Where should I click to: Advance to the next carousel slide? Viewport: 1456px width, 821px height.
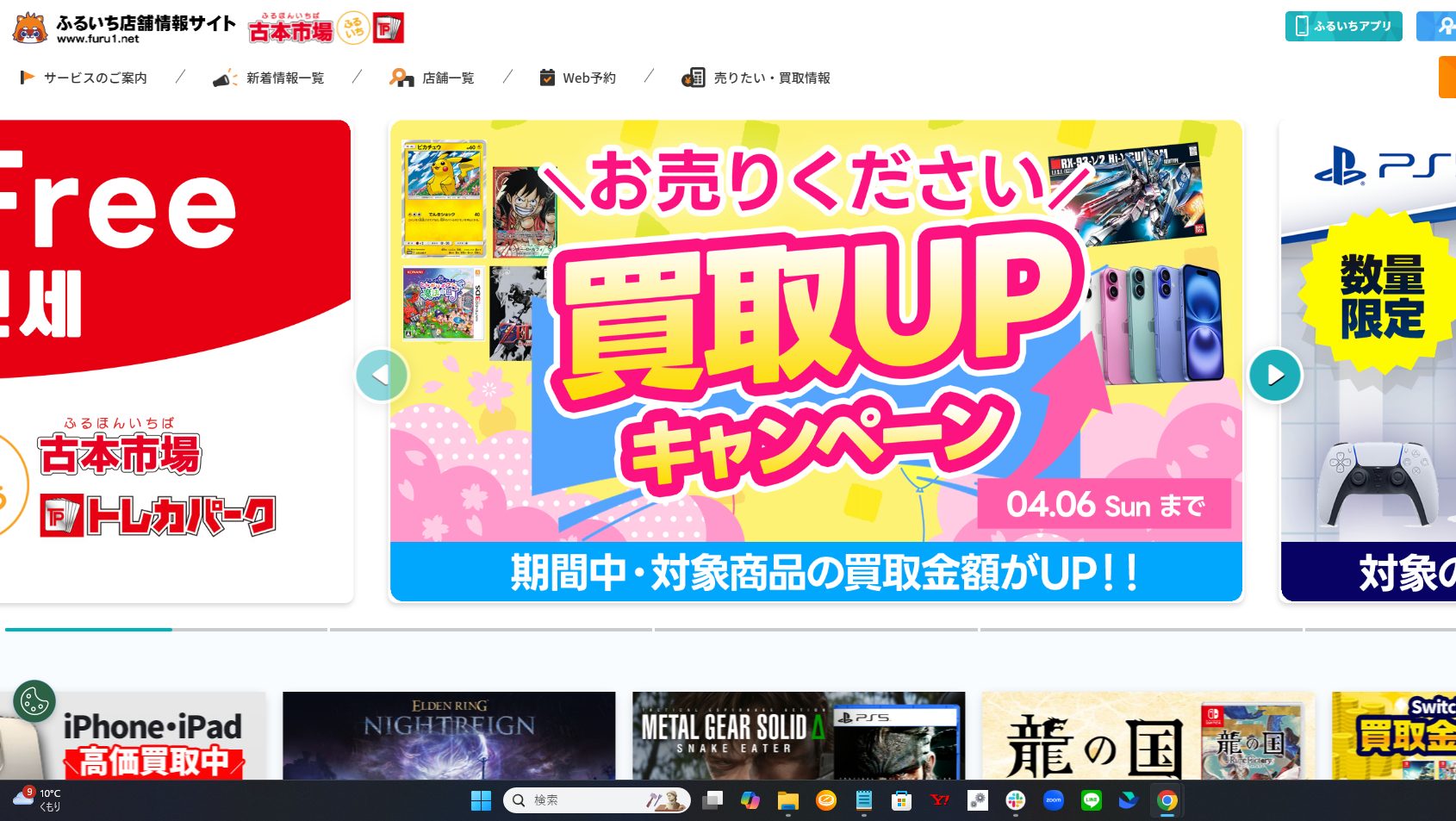[x=1274, y=375]
